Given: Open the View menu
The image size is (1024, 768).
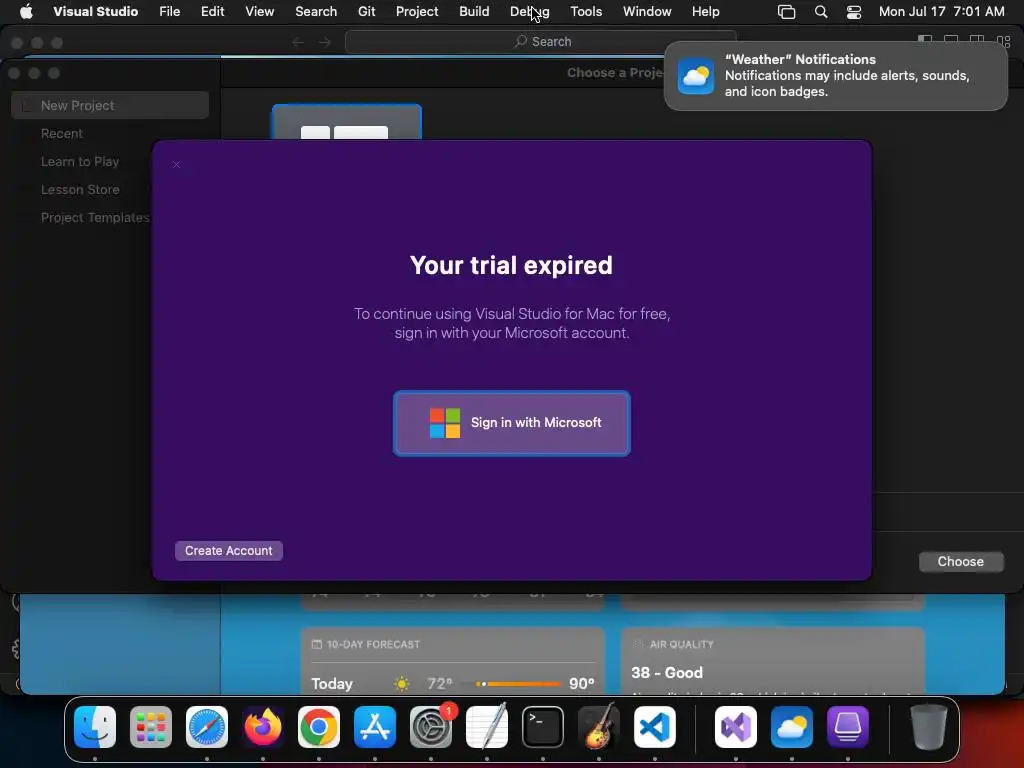Looking at the screenshot, I should click(x=259, y=12).
